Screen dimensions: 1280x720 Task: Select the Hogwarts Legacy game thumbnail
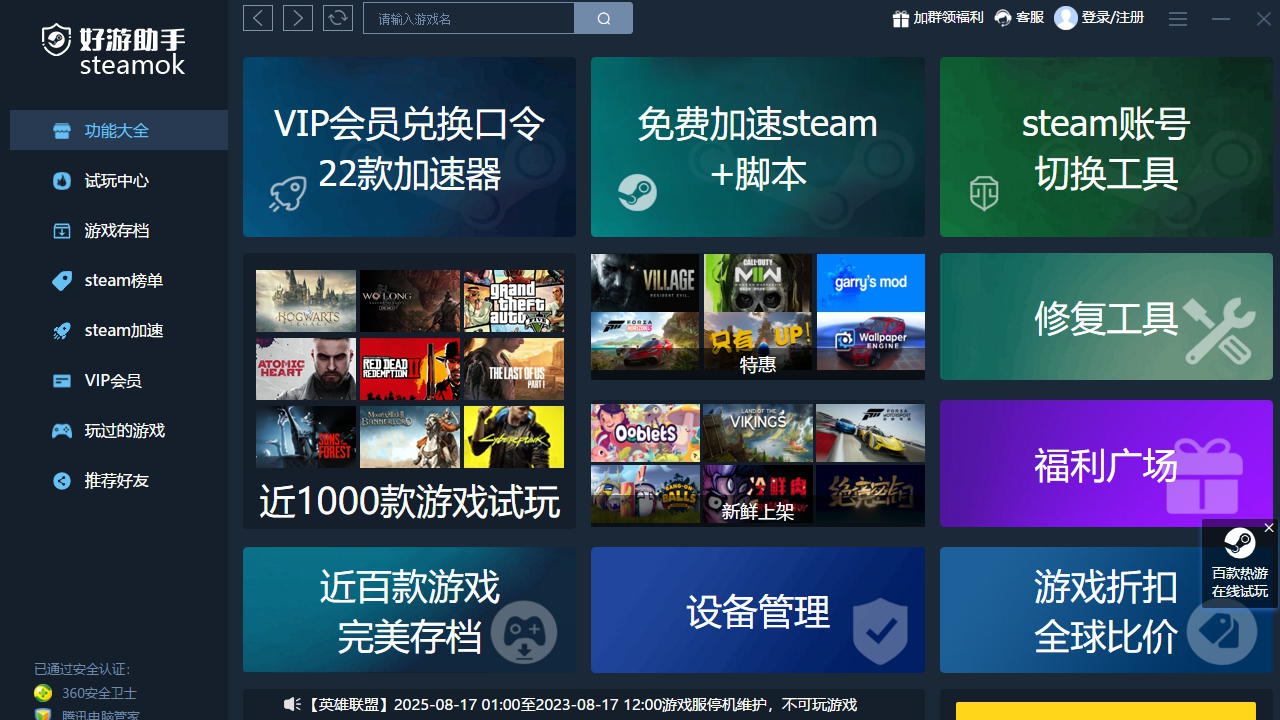click(x=305, y=300)
